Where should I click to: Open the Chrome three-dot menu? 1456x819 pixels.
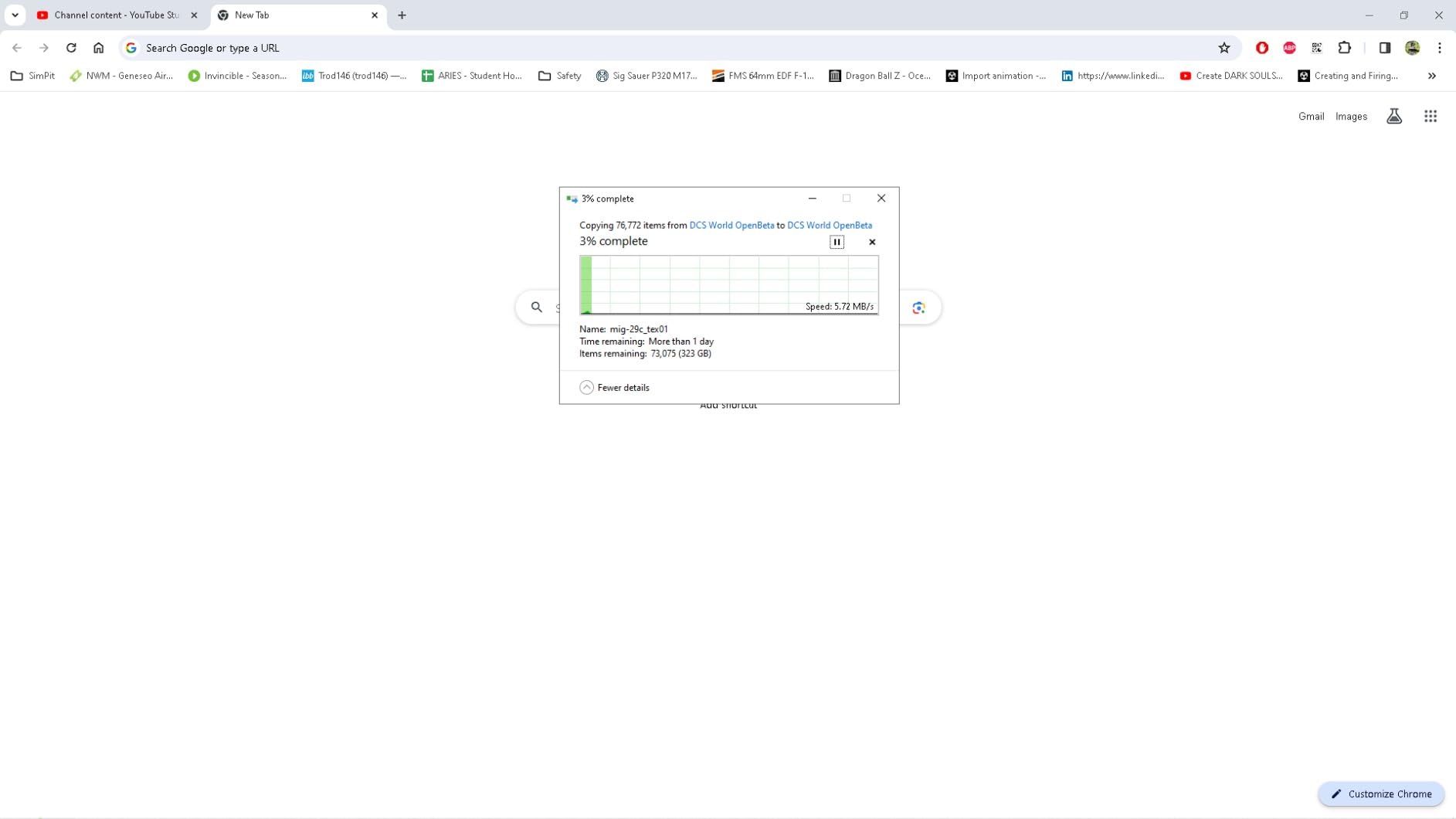[1440, 48]
